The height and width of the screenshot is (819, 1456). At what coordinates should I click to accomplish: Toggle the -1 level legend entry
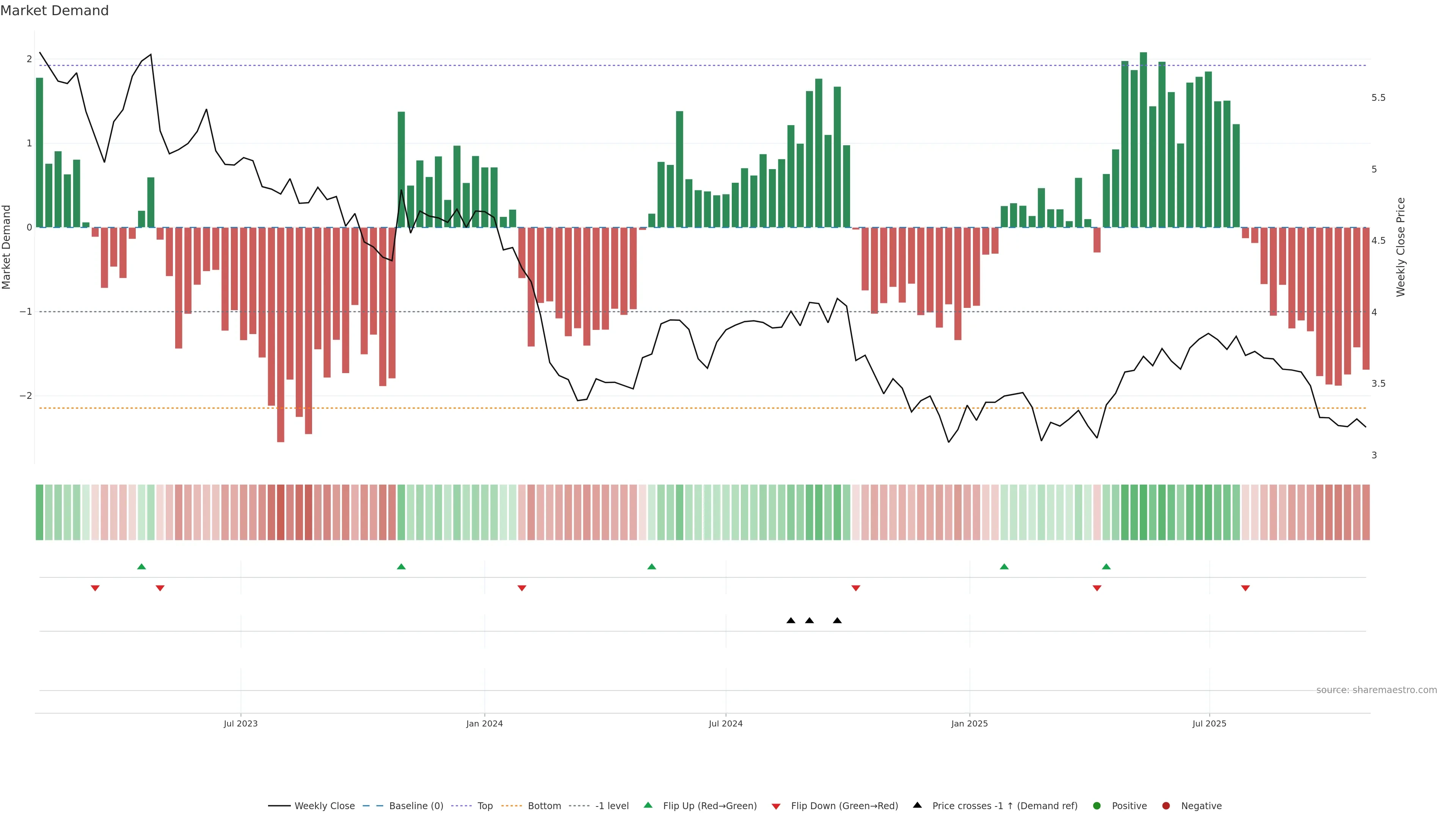pos(612,805)
